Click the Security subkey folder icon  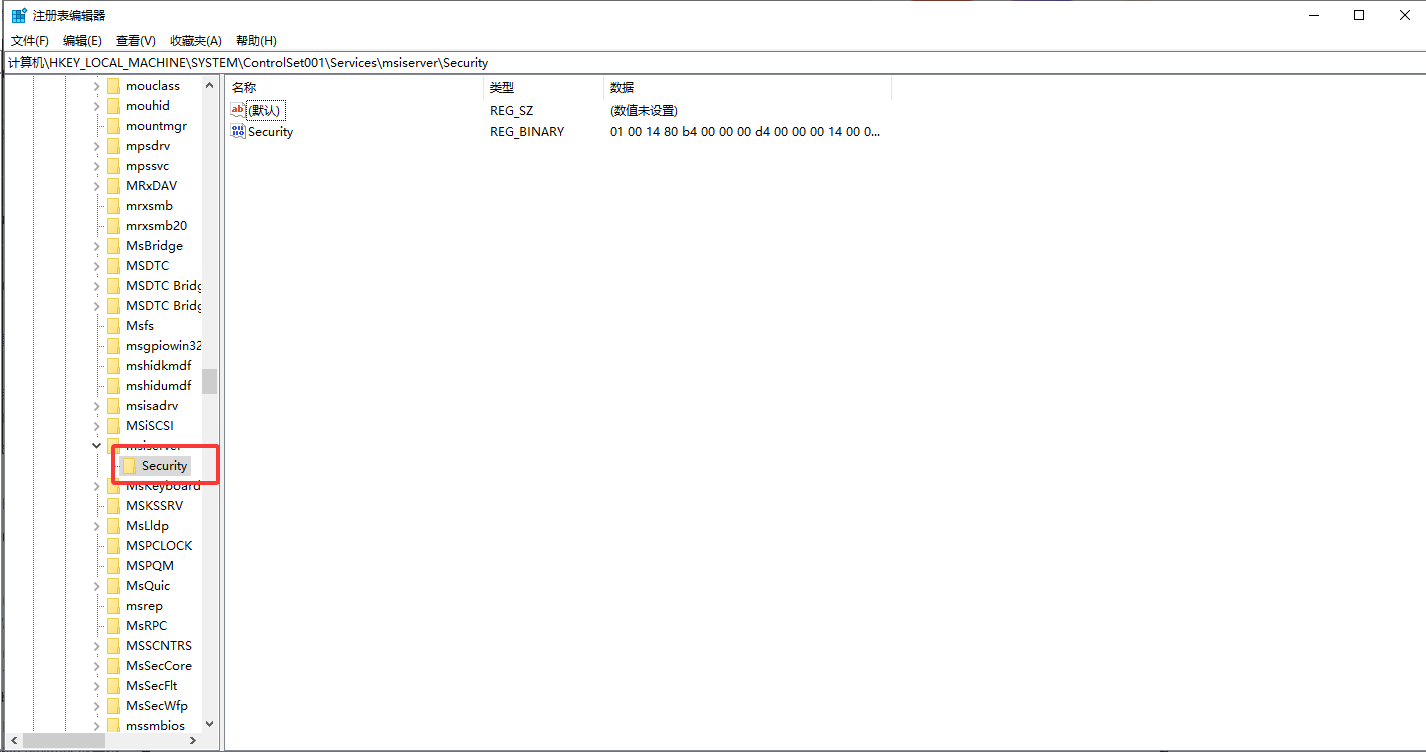click(x=129, y=466)
